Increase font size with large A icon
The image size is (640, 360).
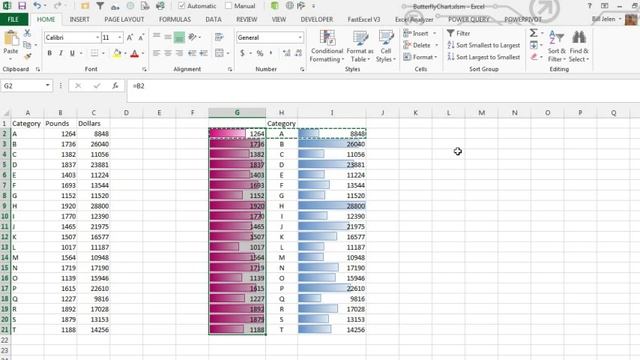[130, 38]
